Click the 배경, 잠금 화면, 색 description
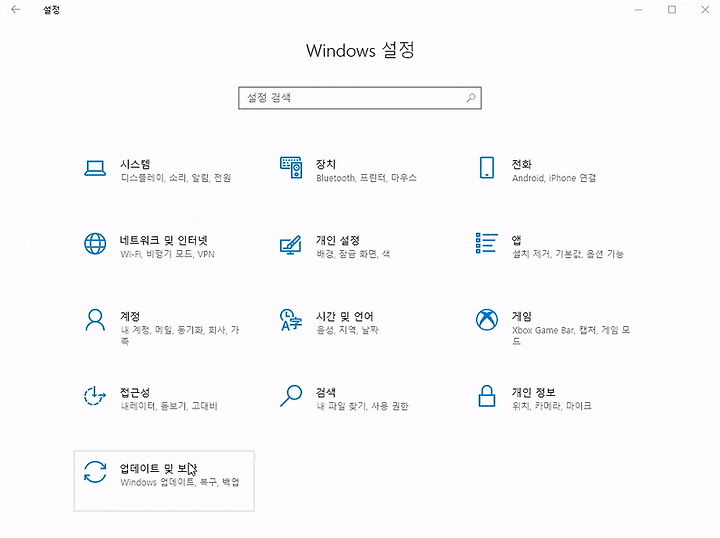 [353, 254]
